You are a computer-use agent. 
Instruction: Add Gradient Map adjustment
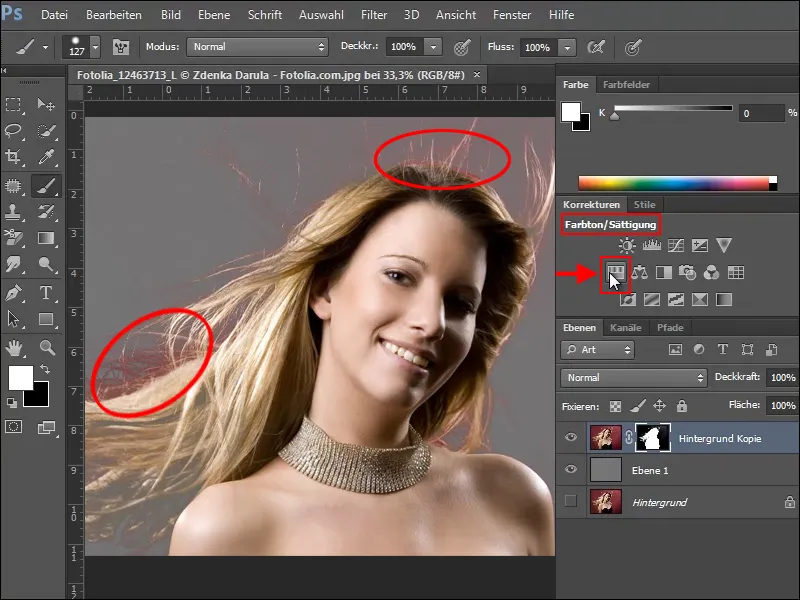[x=724, y=299]
